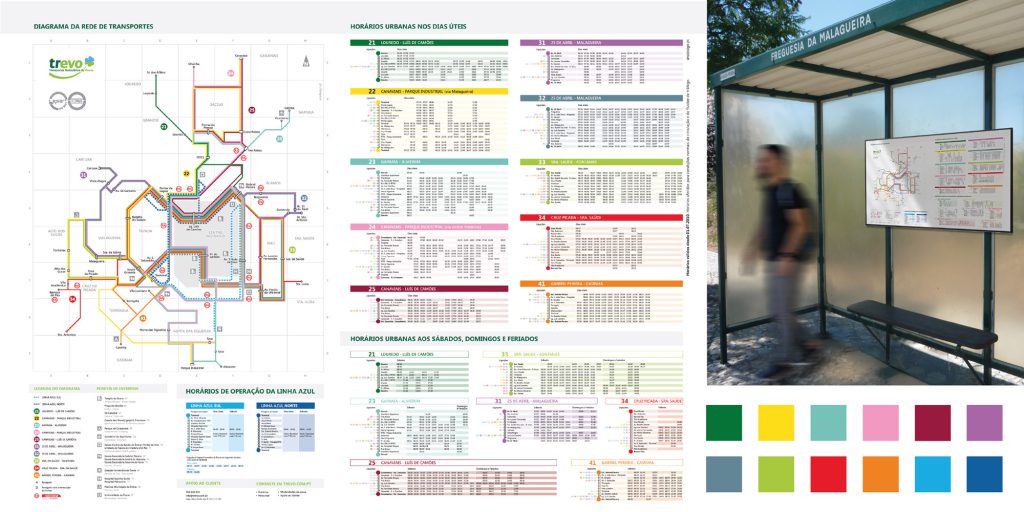Click line 25 badge in the diagram legend
This screenshot has height=512, width=1024.
[37, 439]
